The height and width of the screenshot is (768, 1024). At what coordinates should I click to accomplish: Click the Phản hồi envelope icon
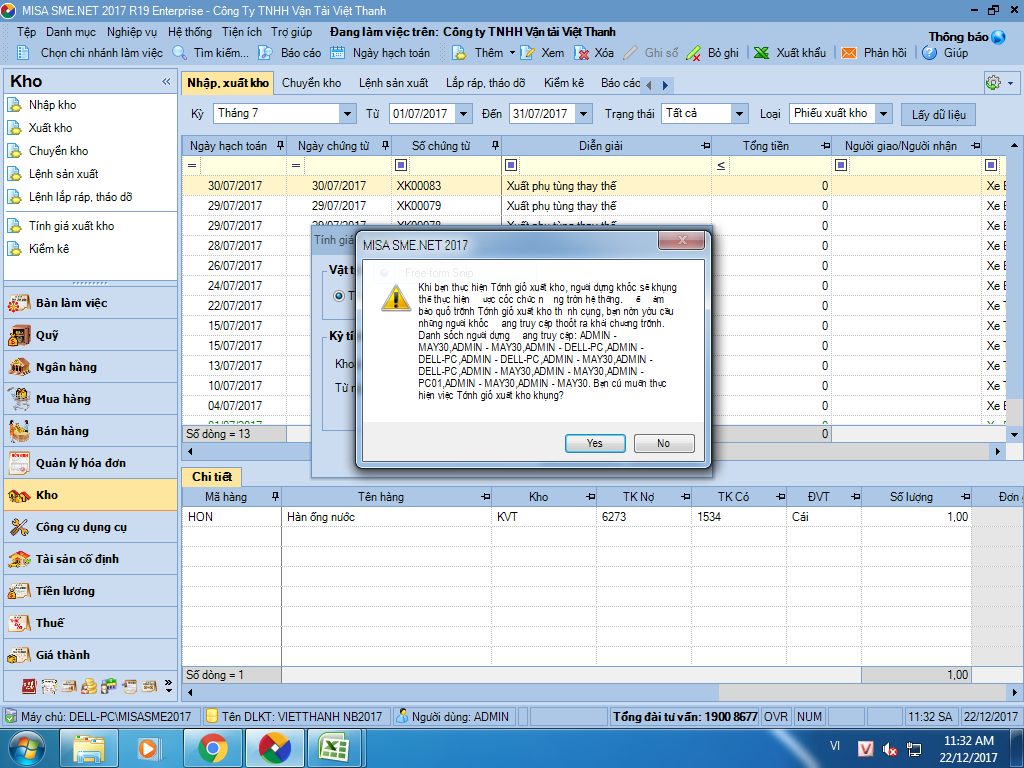tap(849, 53)
